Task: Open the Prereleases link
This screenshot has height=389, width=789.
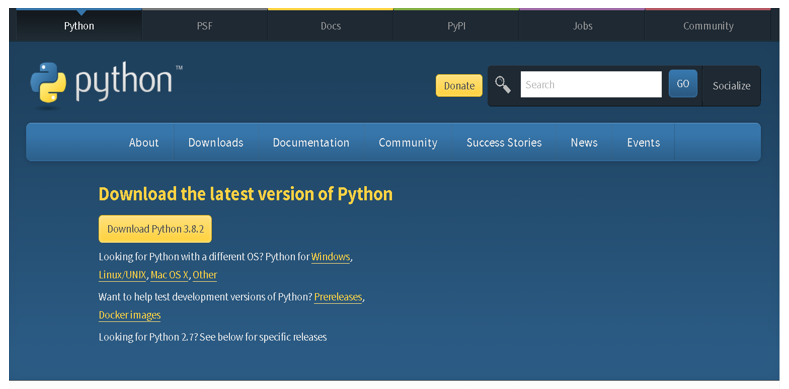Action: 338,297
